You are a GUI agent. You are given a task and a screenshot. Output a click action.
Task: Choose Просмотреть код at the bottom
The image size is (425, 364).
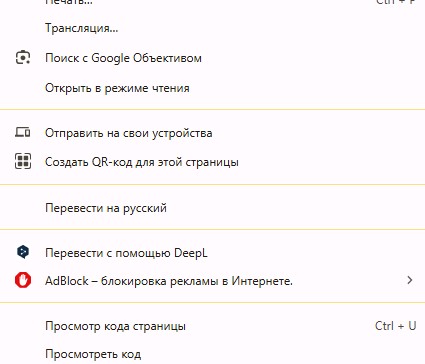click(212, 353)
